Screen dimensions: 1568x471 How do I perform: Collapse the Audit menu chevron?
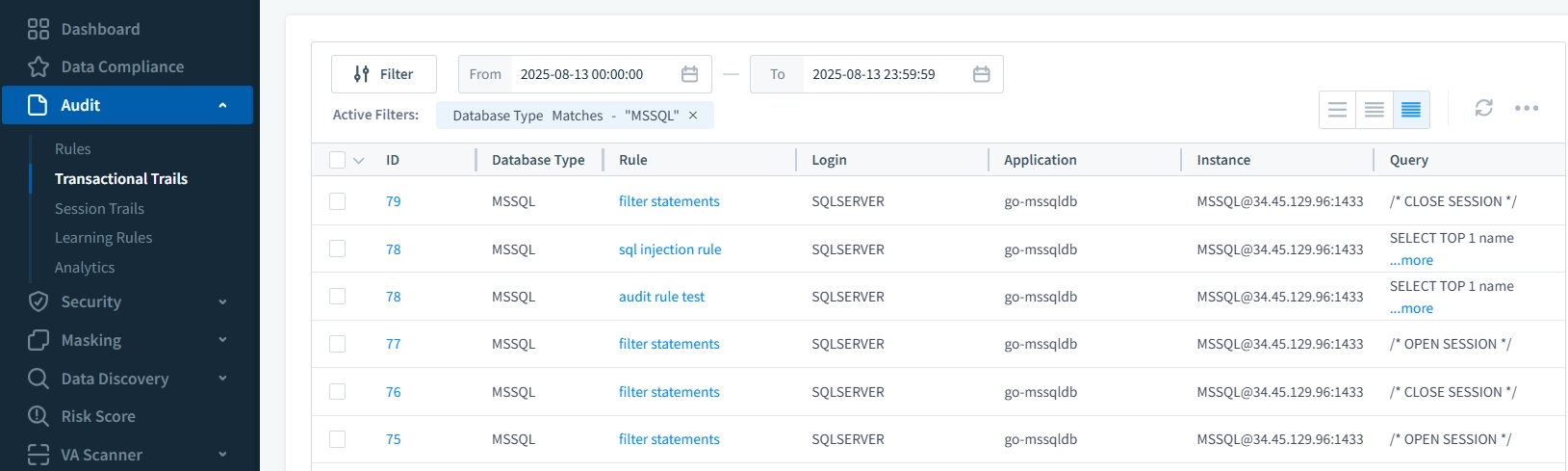(x=222, y=105)
